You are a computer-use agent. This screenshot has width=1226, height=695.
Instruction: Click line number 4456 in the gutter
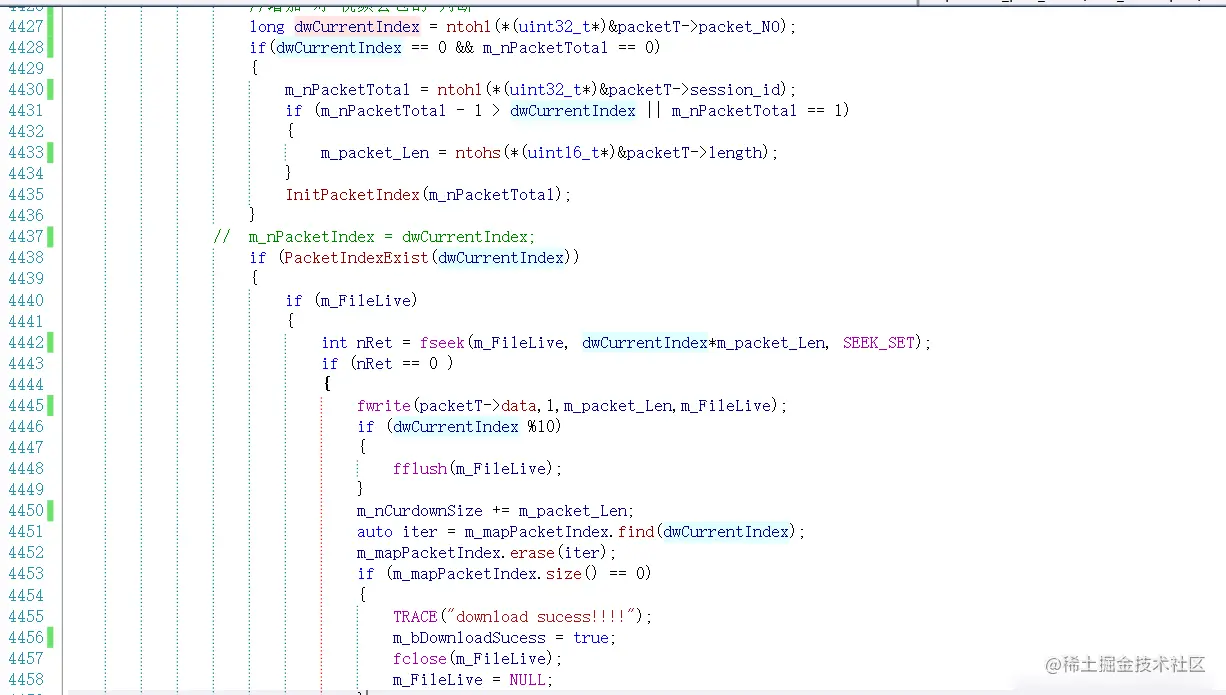coord(26,637)
